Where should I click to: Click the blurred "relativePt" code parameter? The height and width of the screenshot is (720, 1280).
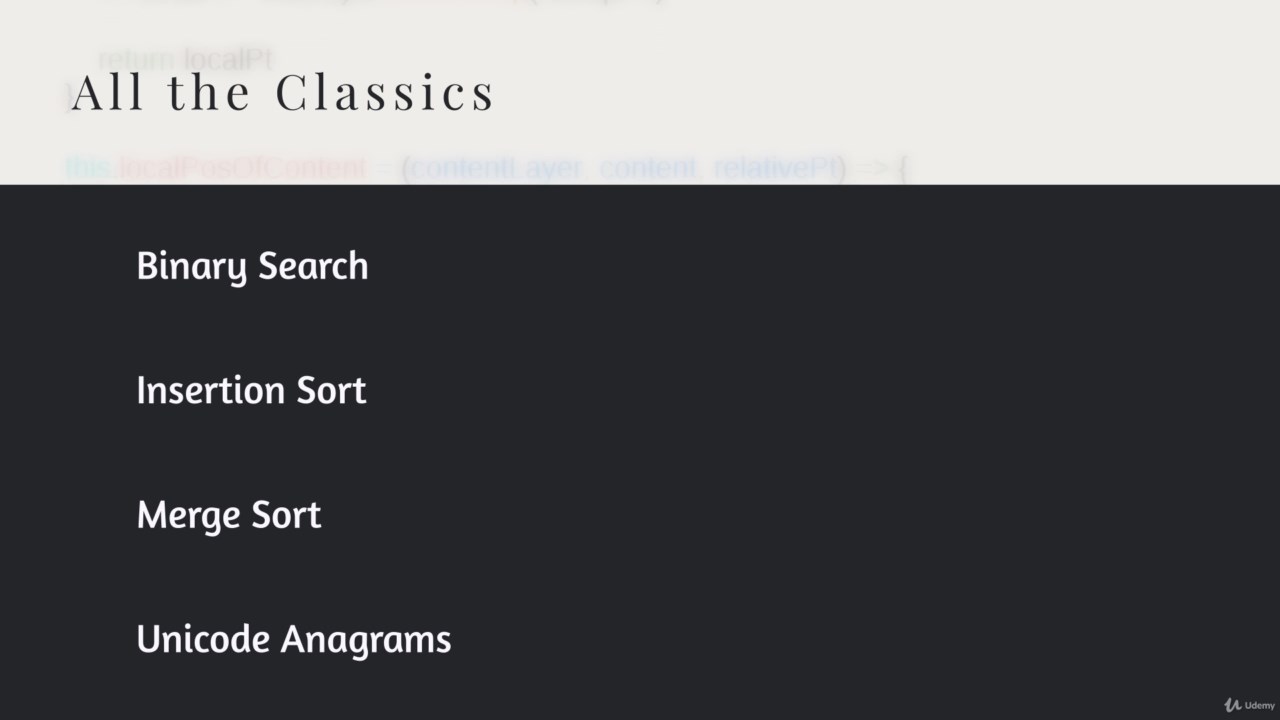pos(778,169)
